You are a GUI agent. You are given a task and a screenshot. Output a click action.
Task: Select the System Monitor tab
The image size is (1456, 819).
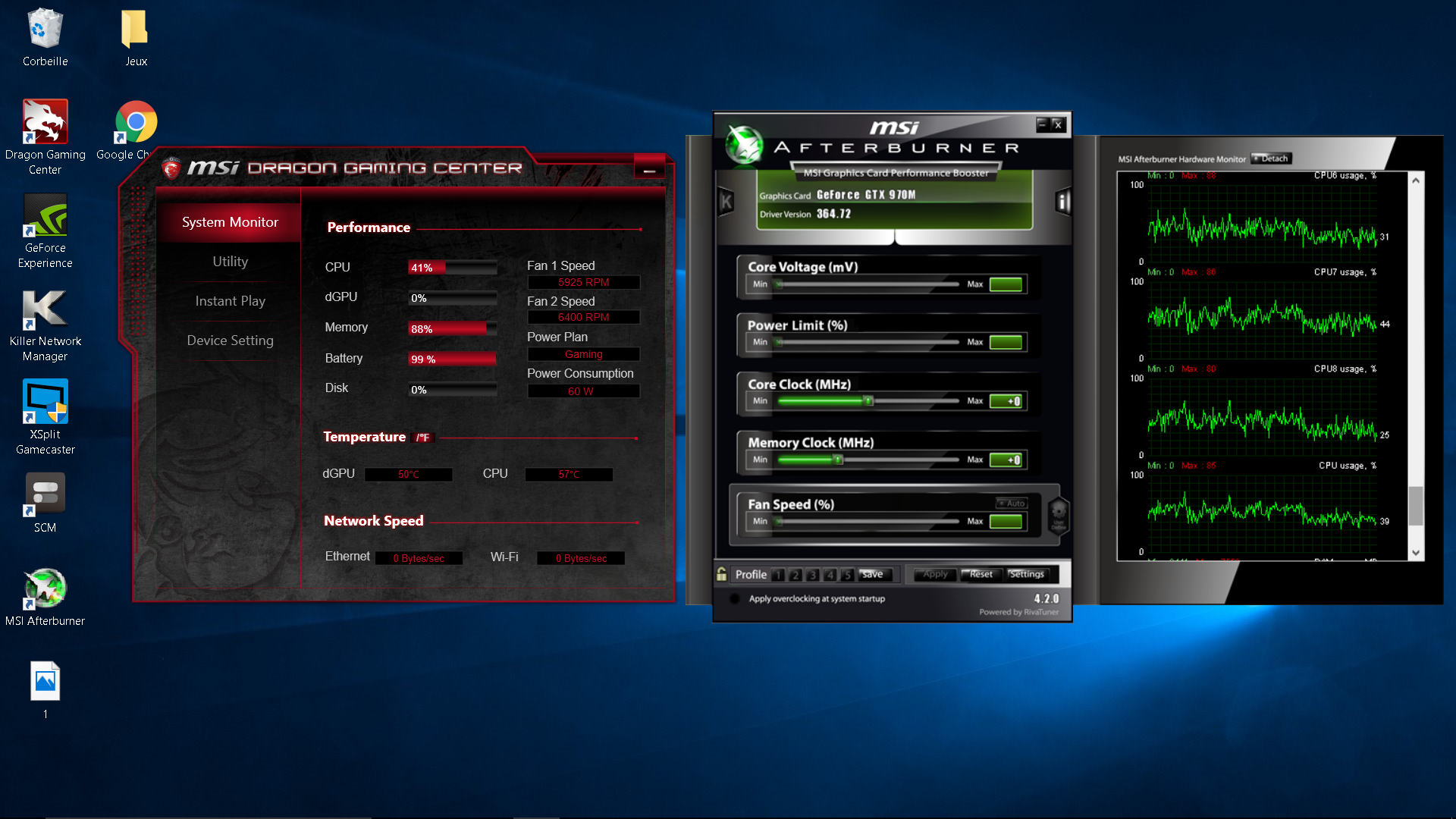[230, 222]
